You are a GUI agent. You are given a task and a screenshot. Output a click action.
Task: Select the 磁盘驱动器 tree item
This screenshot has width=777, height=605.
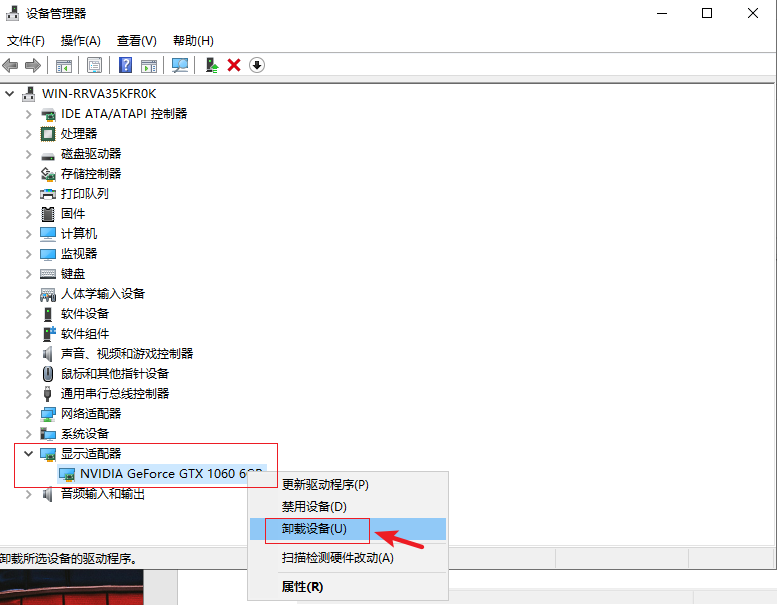point(91,154)
